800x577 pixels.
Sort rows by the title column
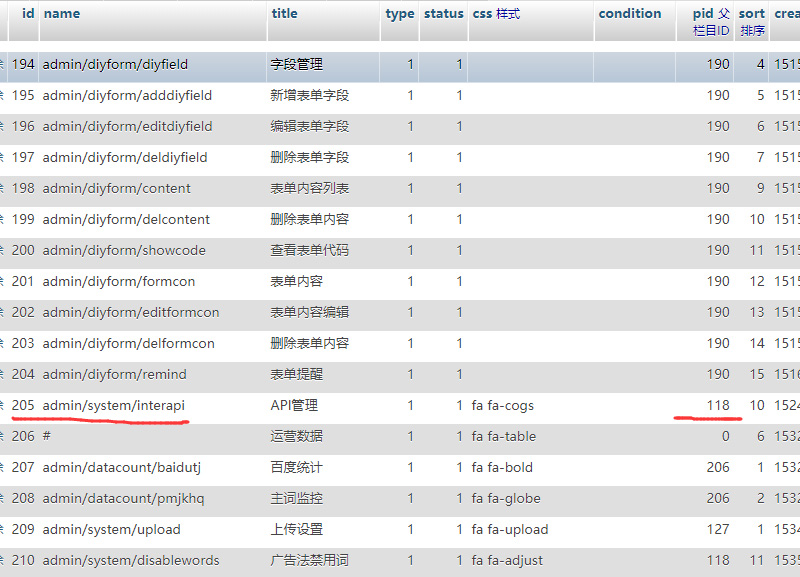tap(285, 14)
